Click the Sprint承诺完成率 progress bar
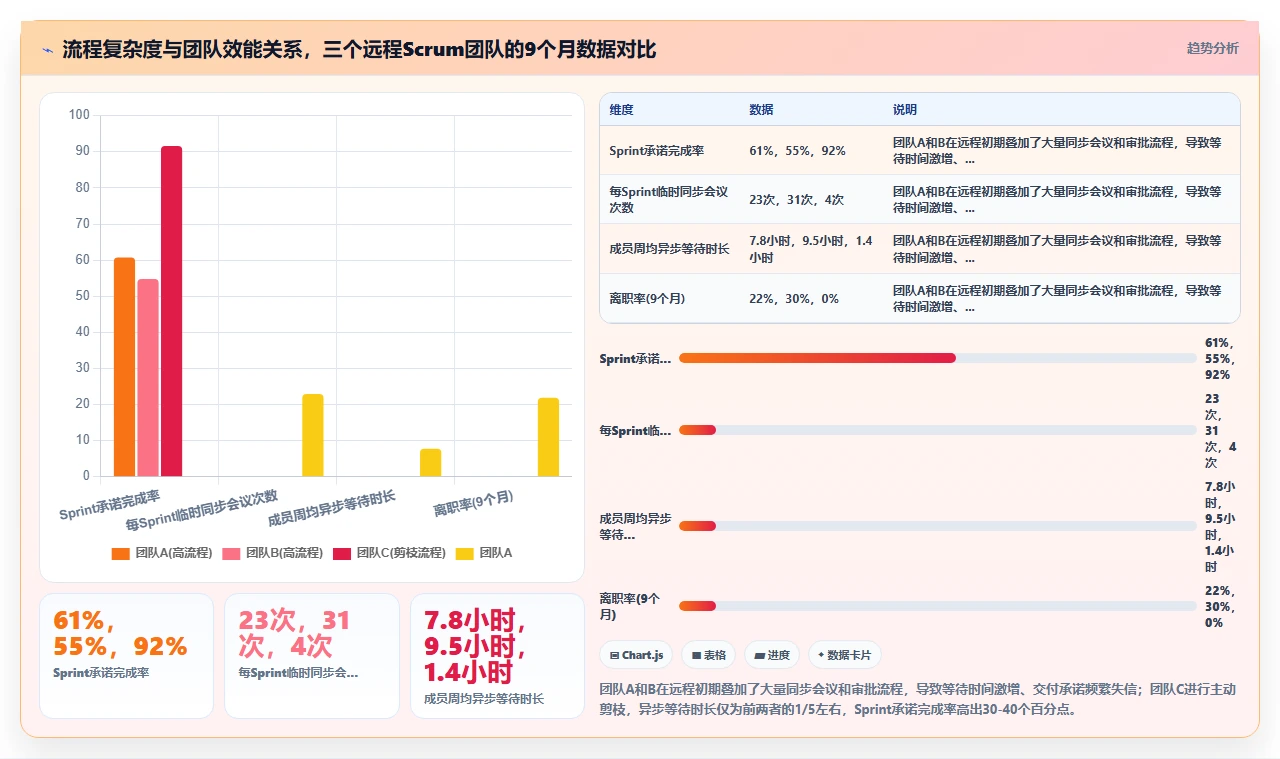 [937, 358]
